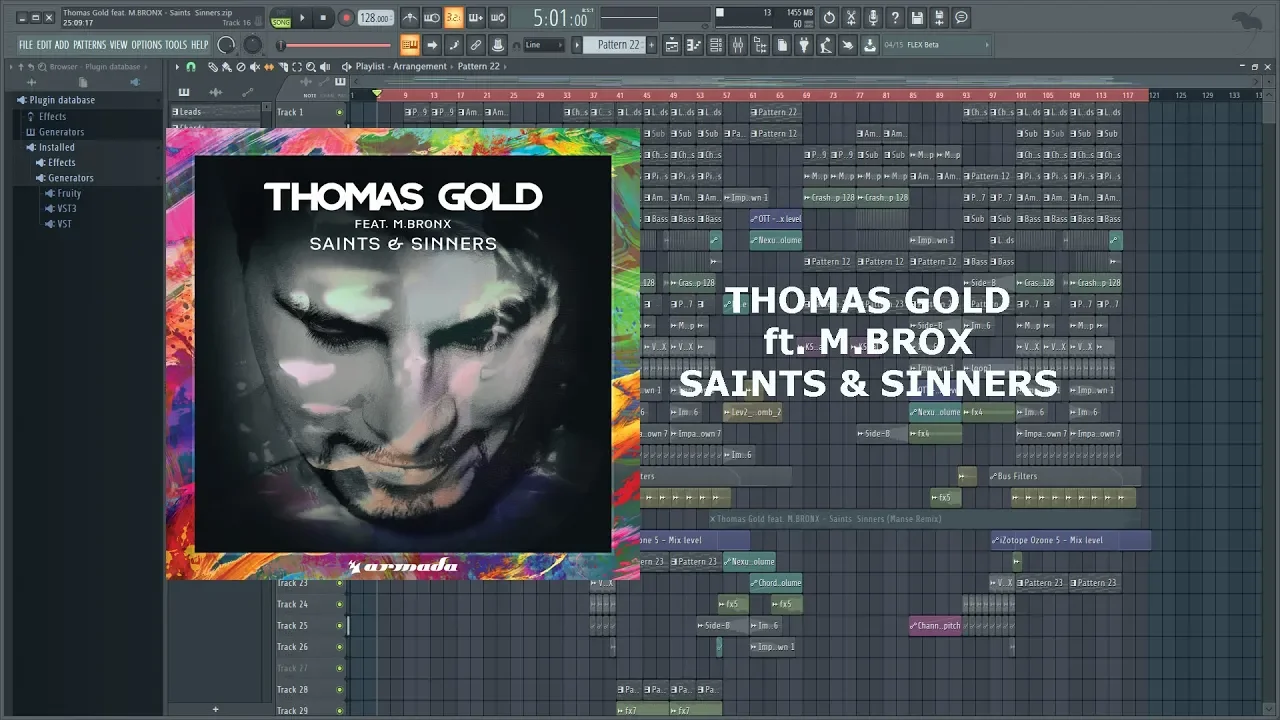Open the audio editor scissors icon
1280x720 pixels.
click(851, 18)
